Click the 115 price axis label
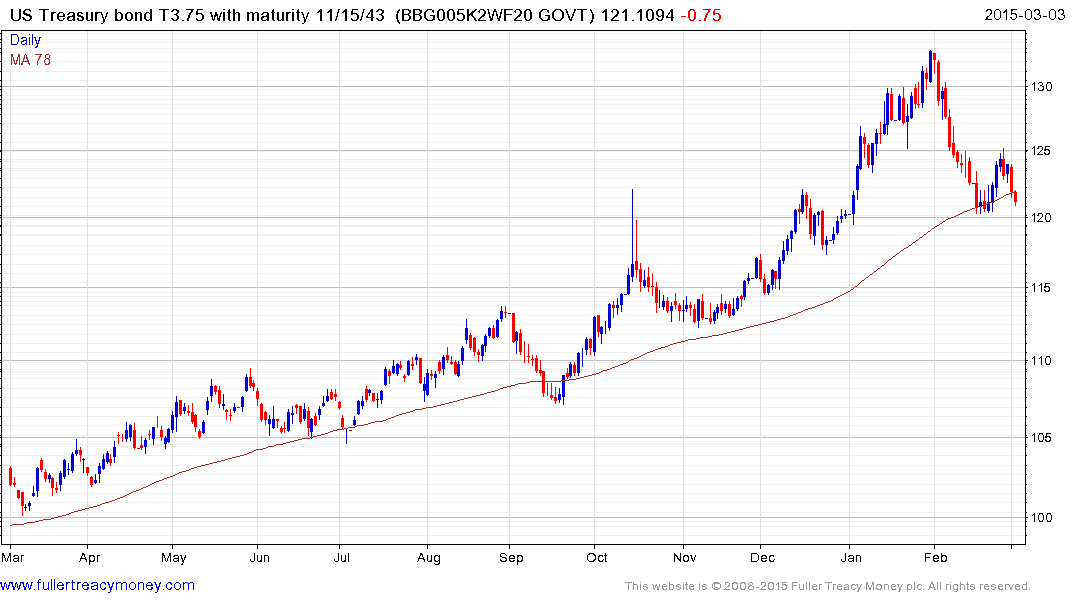The width and height of the screenshot is (1075, 600). coord(1041,288)
